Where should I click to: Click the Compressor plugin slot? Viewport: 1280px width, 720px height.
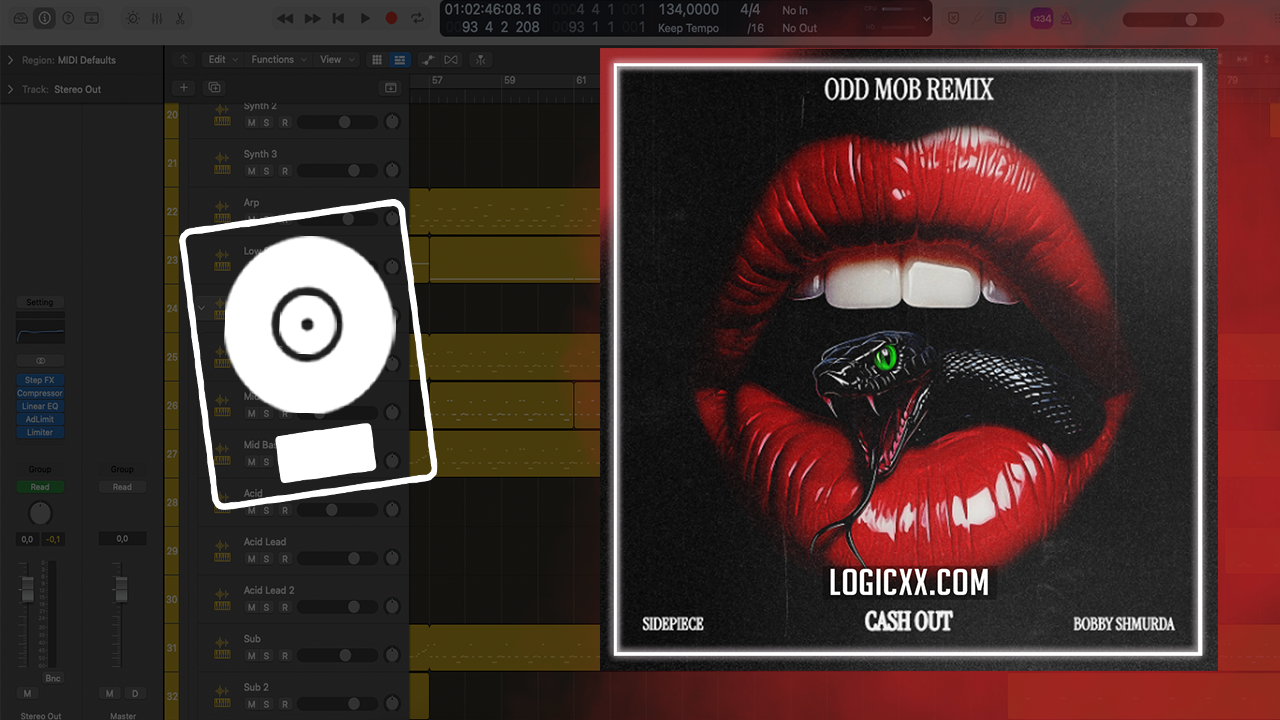tap(40, 393)
